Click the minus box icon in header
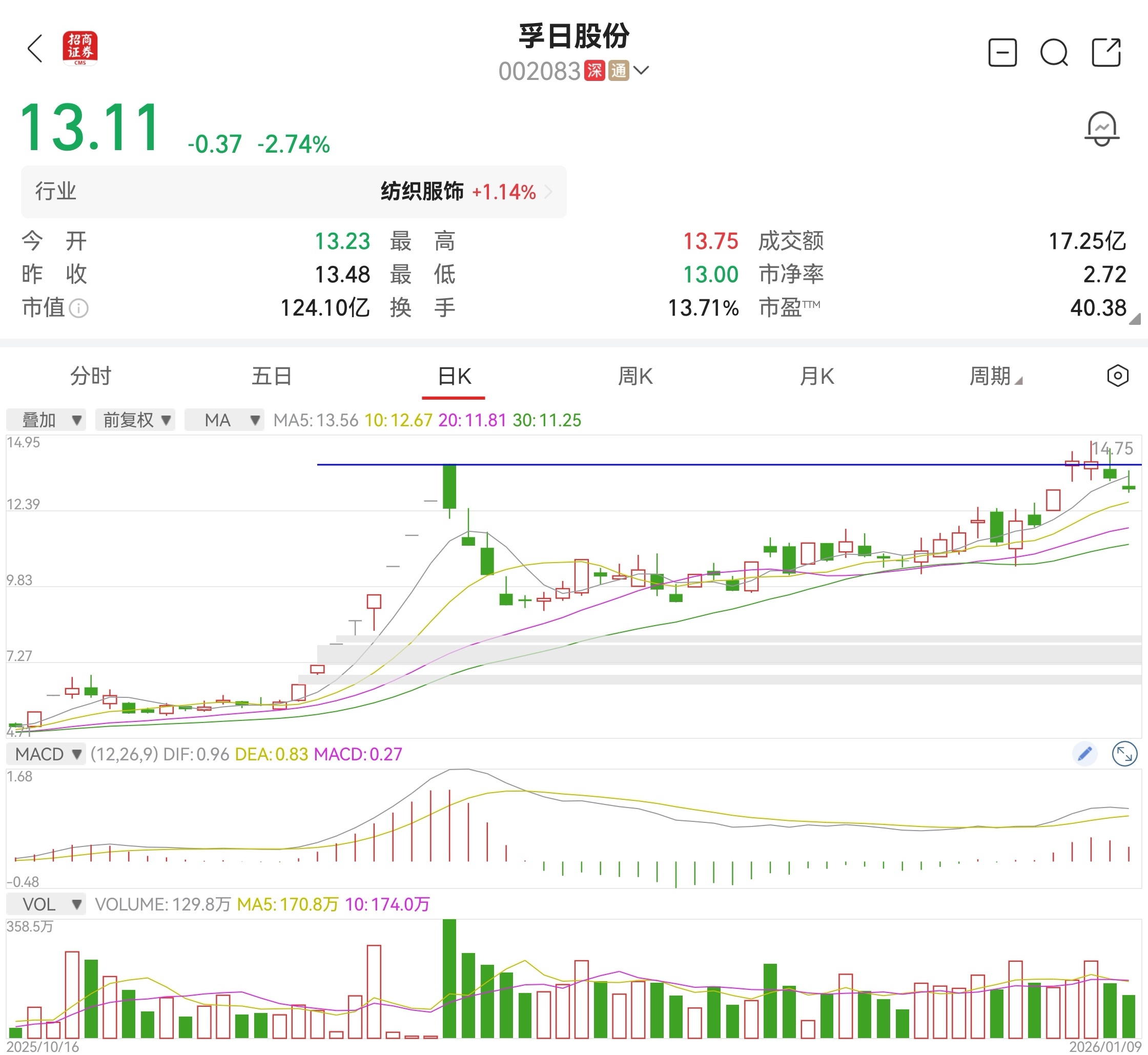This screenshot has height=1055, width=1148. (x=1002, y=53)
